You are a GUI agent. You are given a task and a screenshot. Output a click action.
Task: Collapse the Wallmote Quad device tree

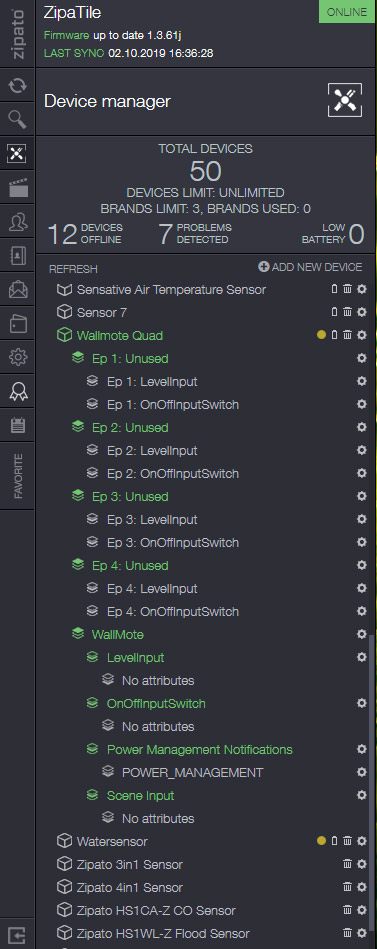pyautogui.click(x=64, y=335)
